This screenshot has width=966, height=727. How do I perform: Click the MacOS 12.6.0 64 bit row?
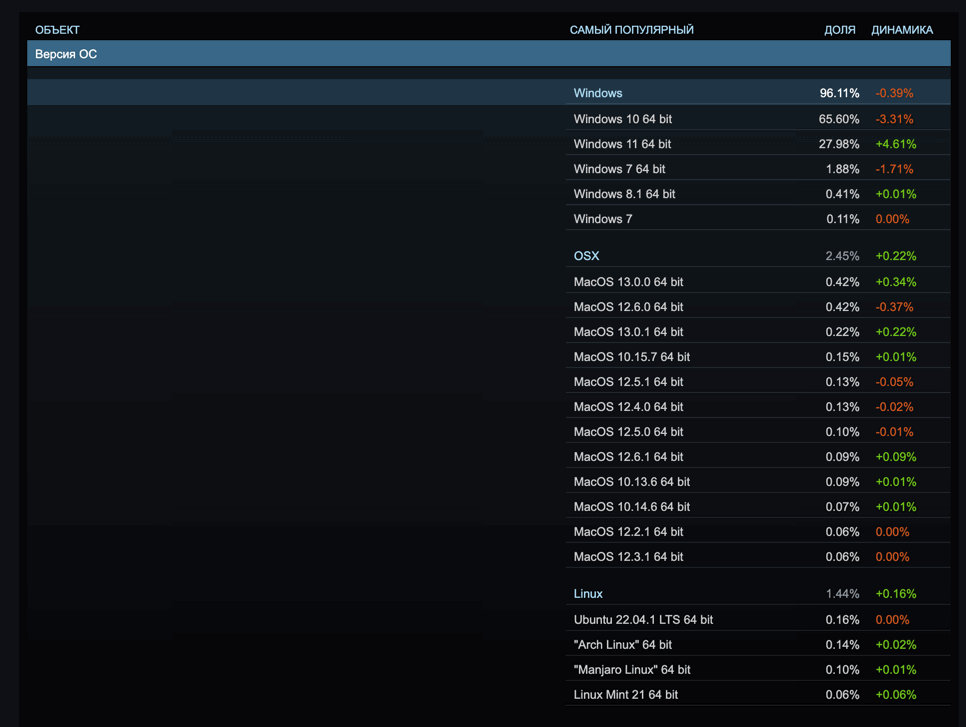(x=758, y=307)
